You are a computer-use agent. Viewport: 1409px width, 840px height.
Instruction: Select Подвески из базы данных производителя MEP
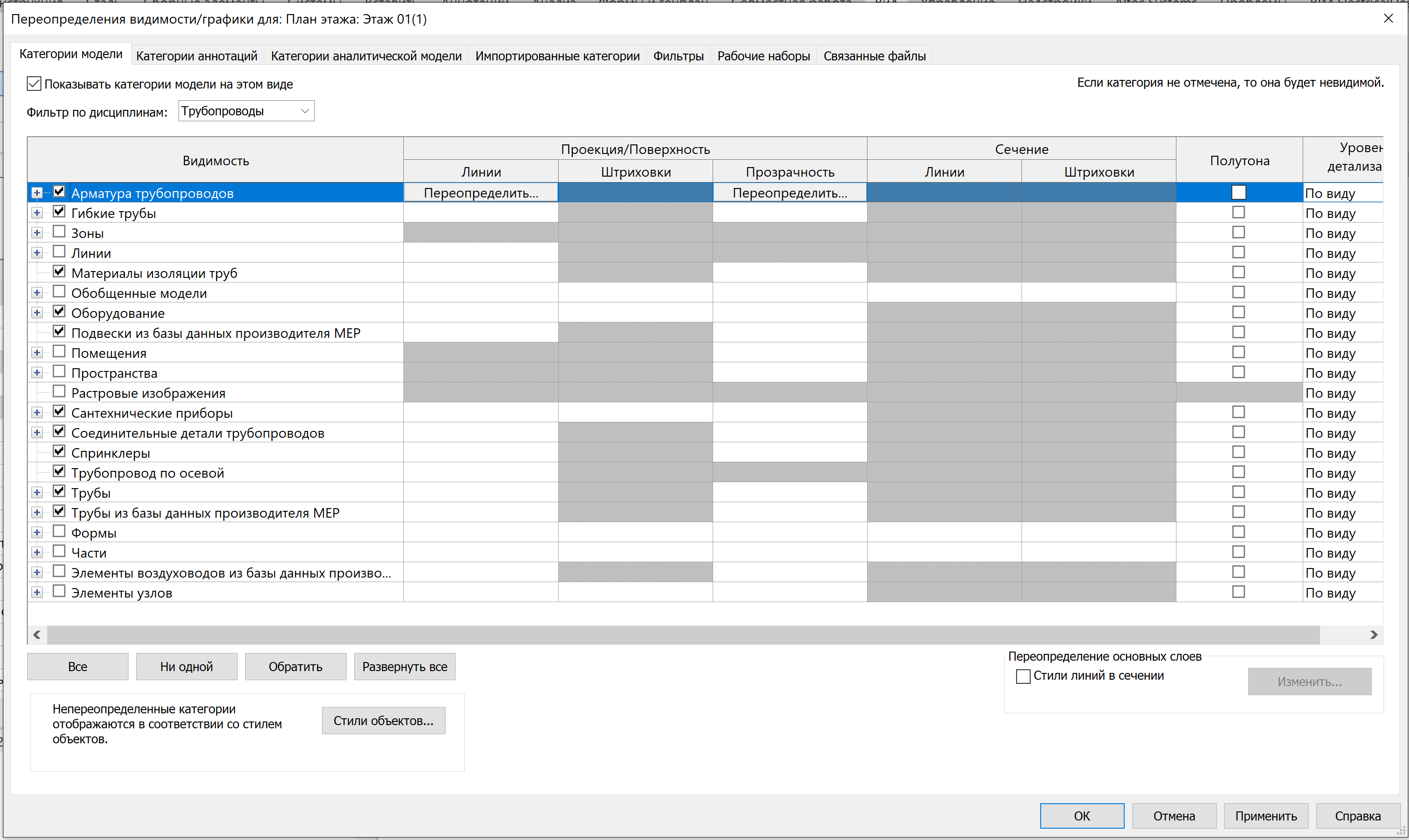pyautogui.click(x=216, y=333)
